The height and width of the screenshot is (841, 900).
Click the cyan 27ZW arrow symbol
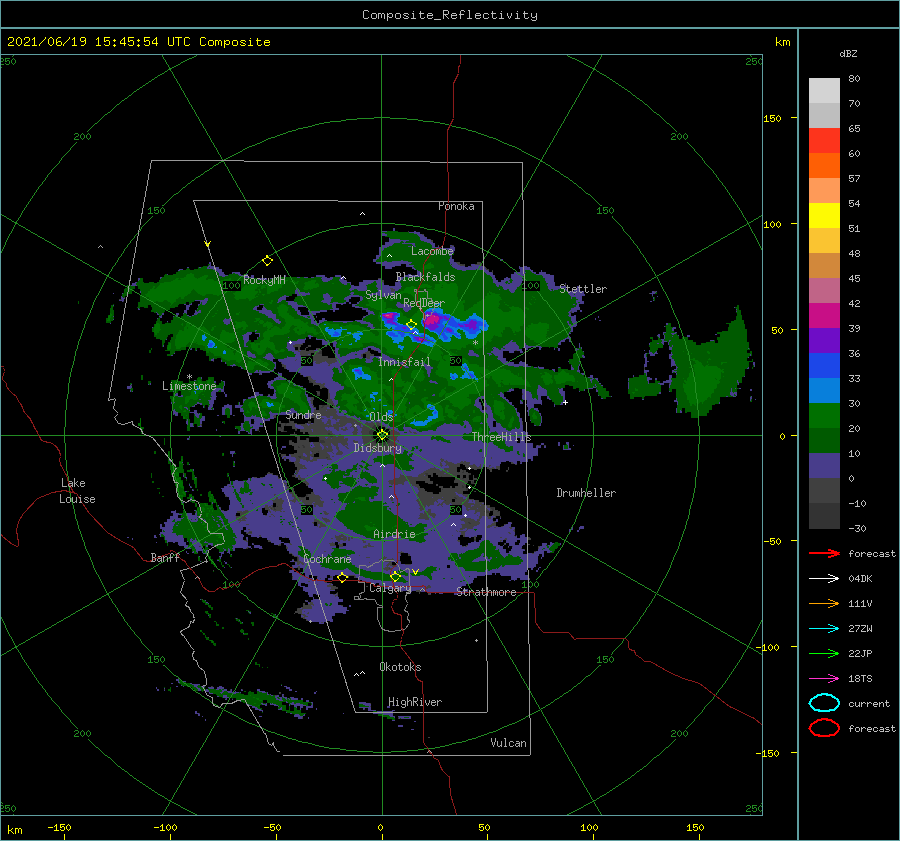point(824,628)
